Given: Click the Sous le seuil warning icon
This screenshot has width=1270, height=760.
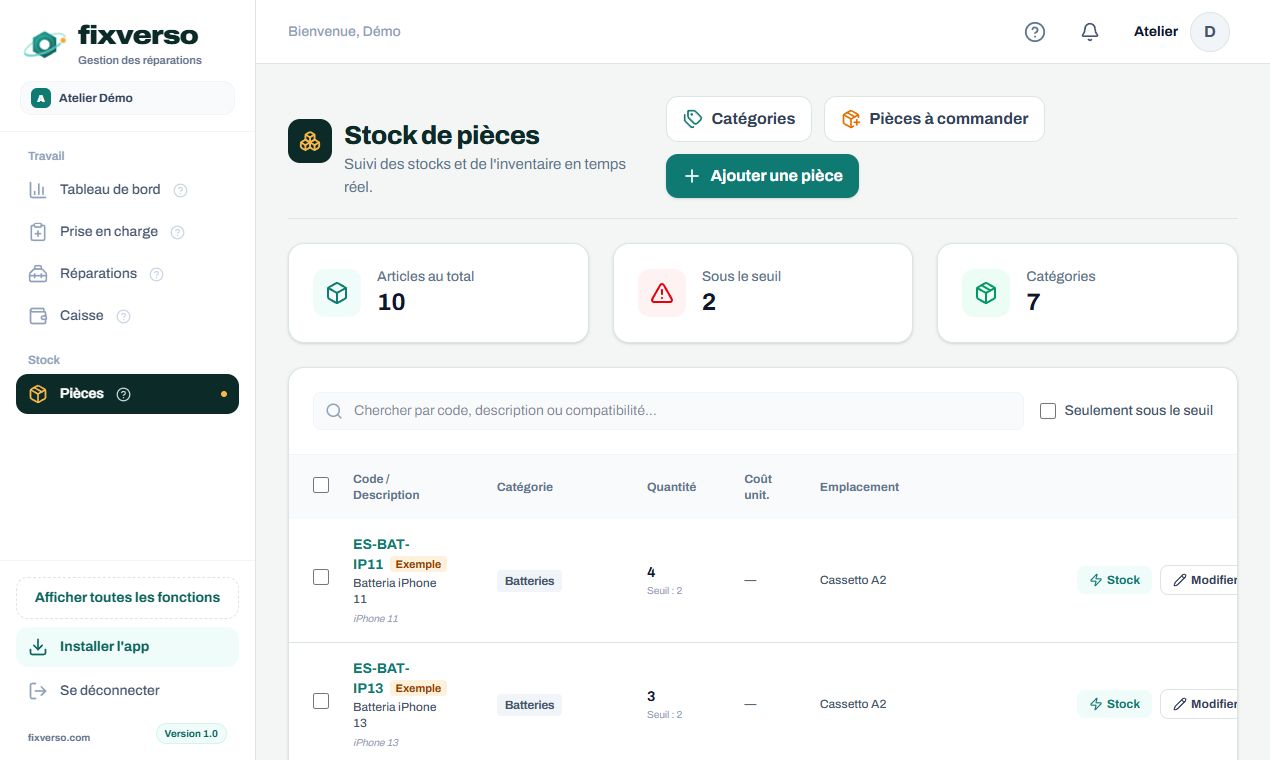Looking at the screenshot, I should click(x=662, y=293).
